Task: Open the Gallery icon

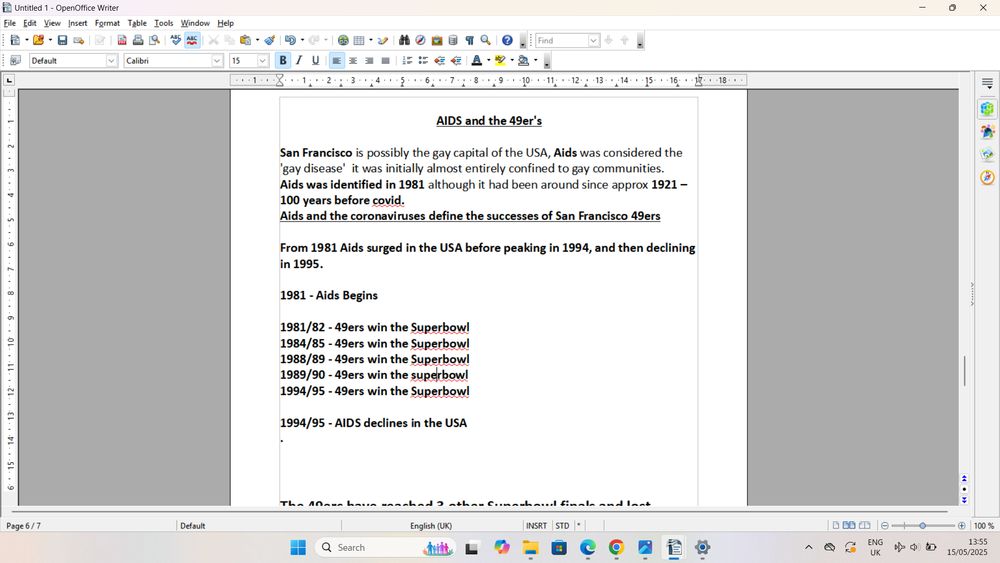Action: pyautogui.click(x=437, y=40)
